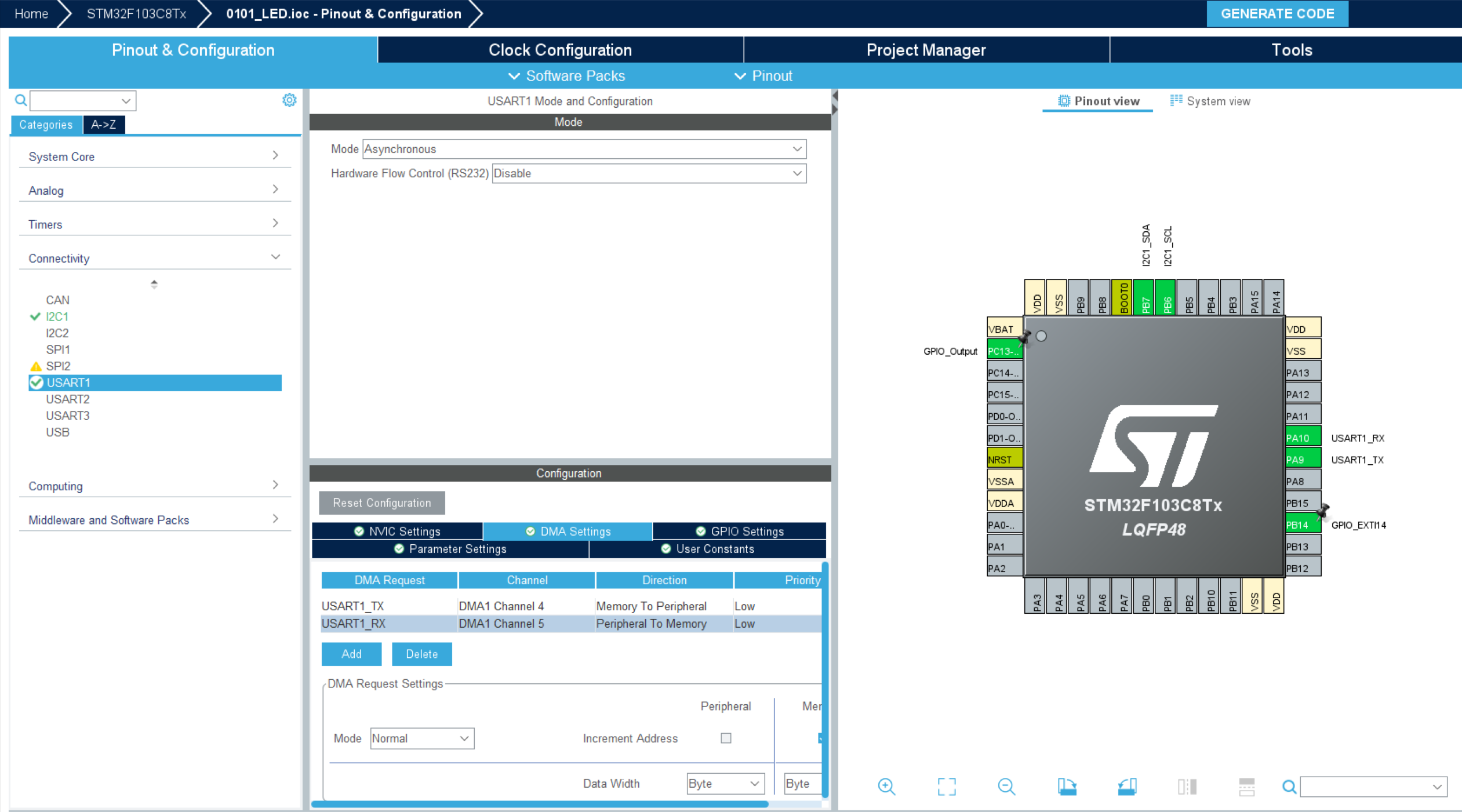Toggle the Peripheral Increment Address checkbox
This screenshot has width=1462, height=812.
click(x=726, y=738)
